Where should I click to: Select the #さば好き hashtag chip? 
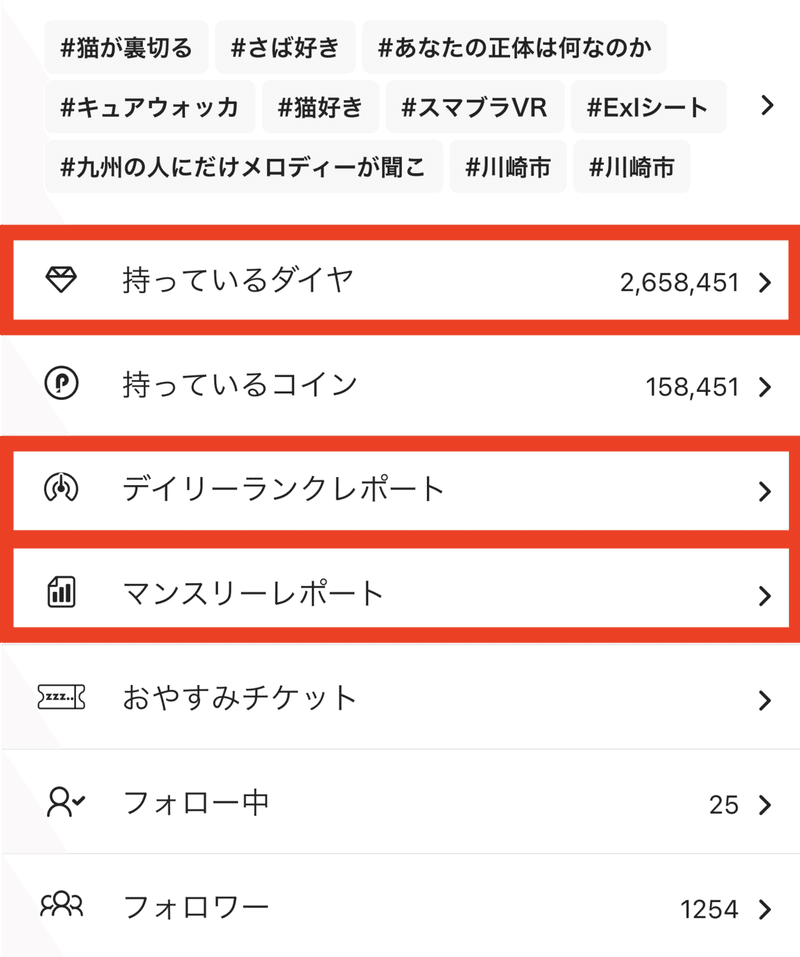click(285, 47)
